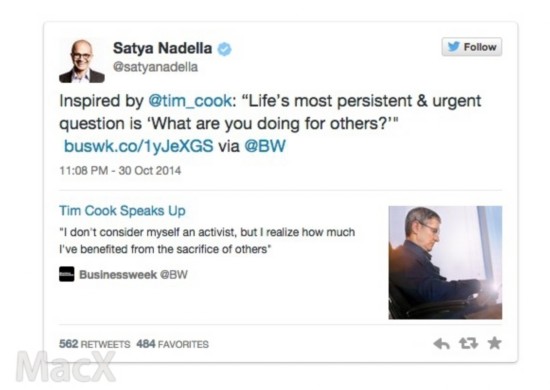
Task: Click the Satya Nadella display name
Action: tap(162, 48)
